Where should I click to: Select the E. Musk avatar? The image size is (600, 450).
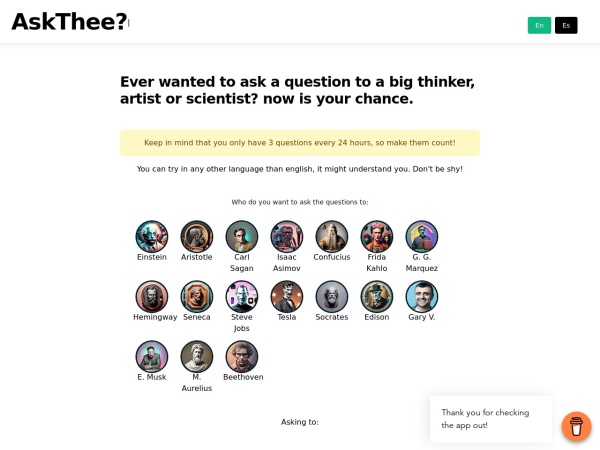coord(152,357)
